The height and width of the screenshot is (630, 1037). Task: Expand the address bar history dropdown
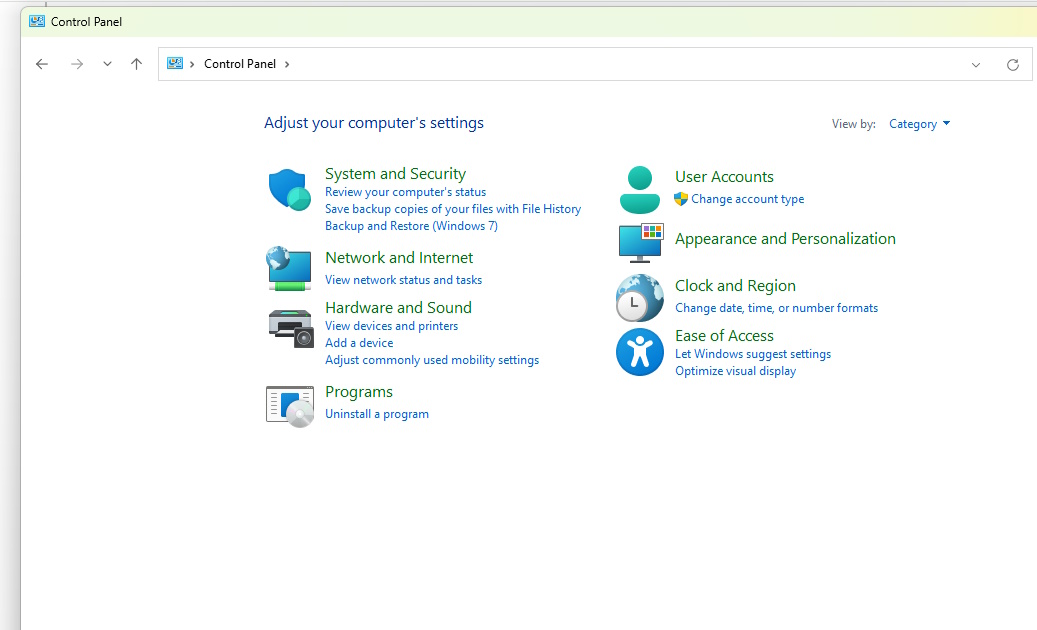[x=976, y=65]
